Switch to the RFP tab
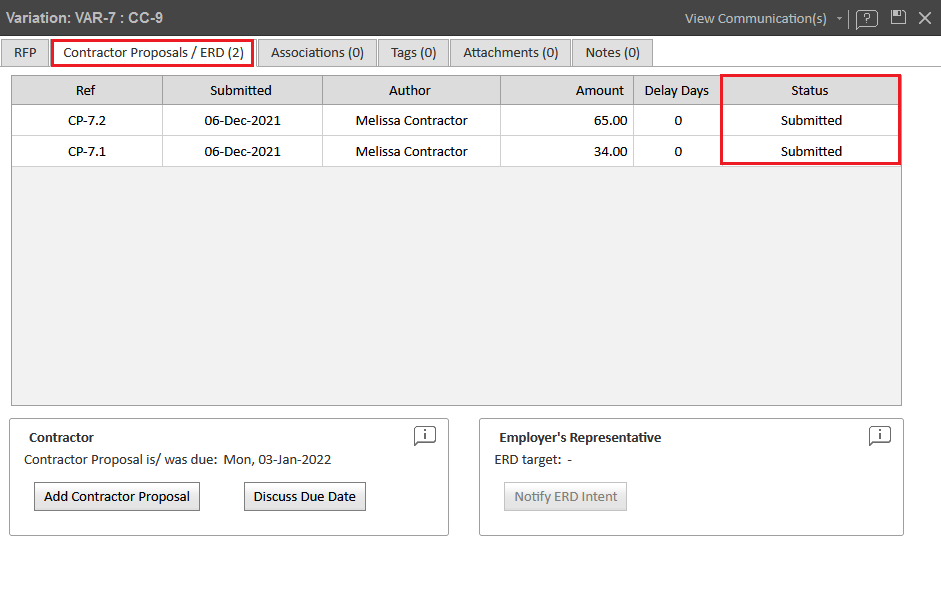Viewport: 941px width, 591px height. click(x=25, y=52)
